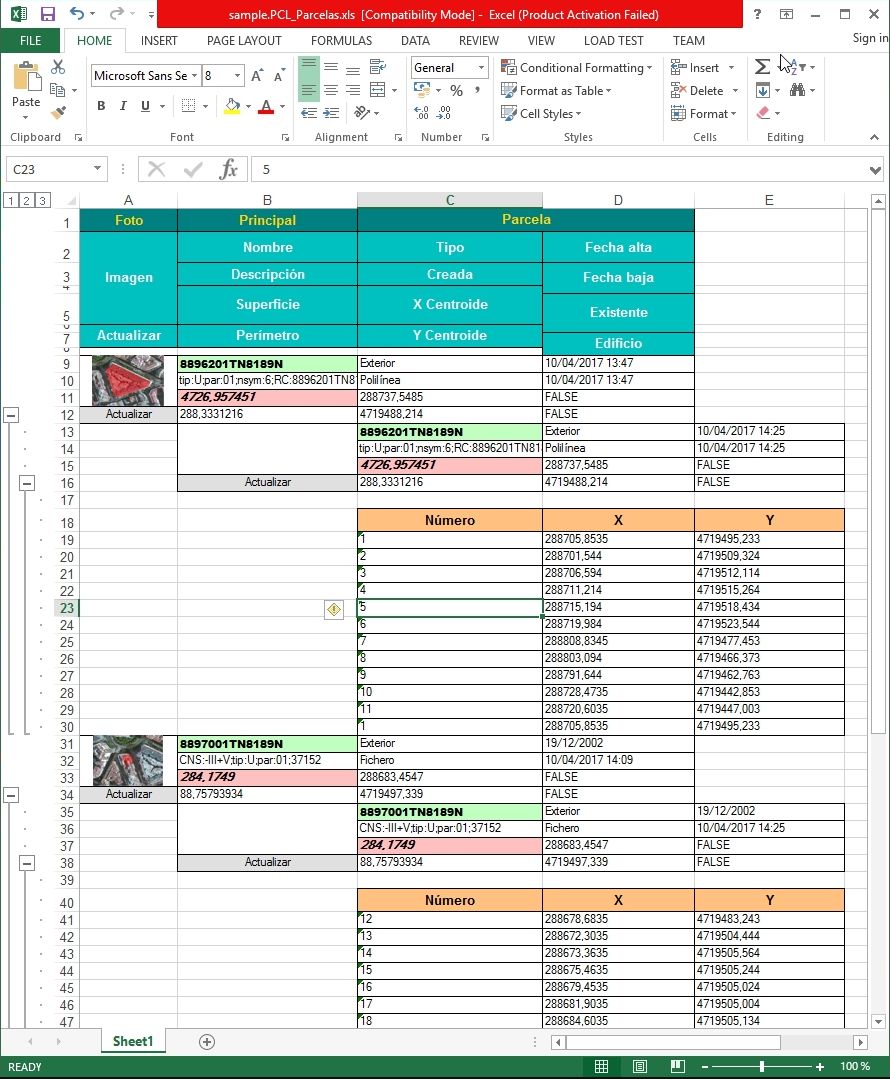Add a new sheet with the plus button

[x=206, y=1042]
